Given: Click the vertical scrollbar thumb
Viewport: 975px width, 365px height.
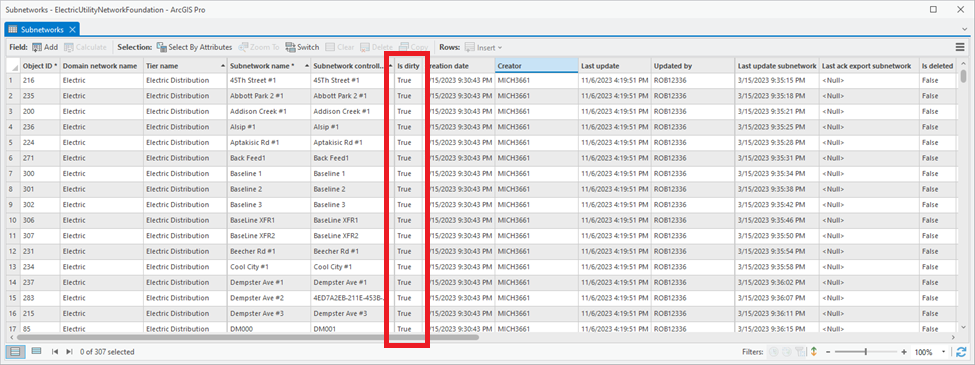Looking at the screenshot, I should 963,75.
